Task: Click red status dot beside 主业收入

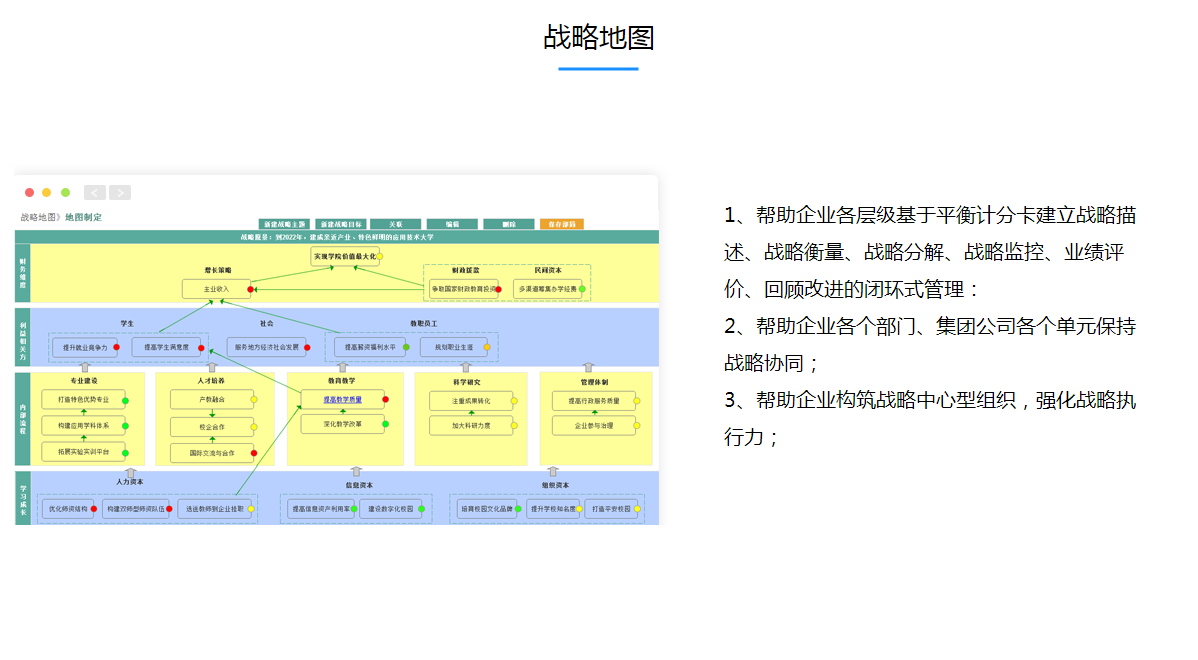Action: [x=251, y=290]
